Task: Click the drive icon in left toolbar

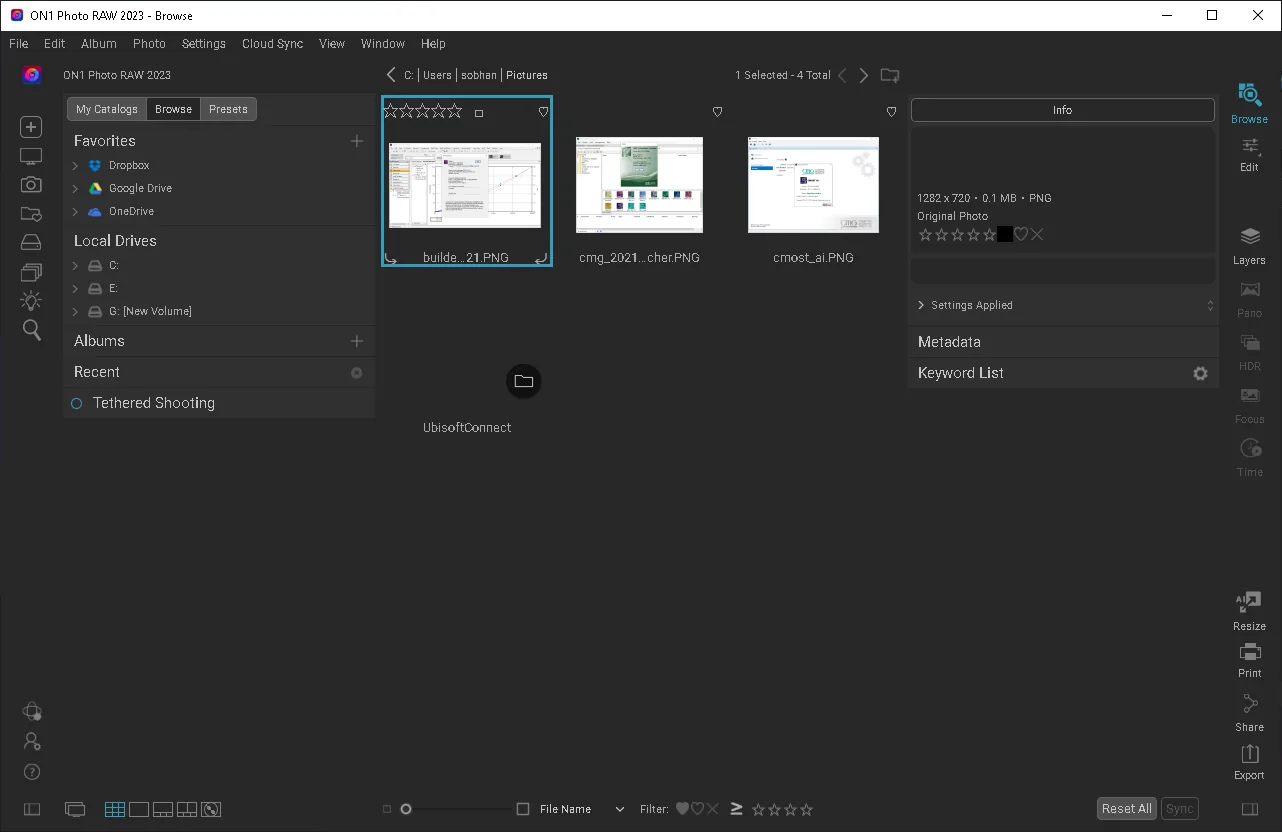Action: (x=31, y=243)
